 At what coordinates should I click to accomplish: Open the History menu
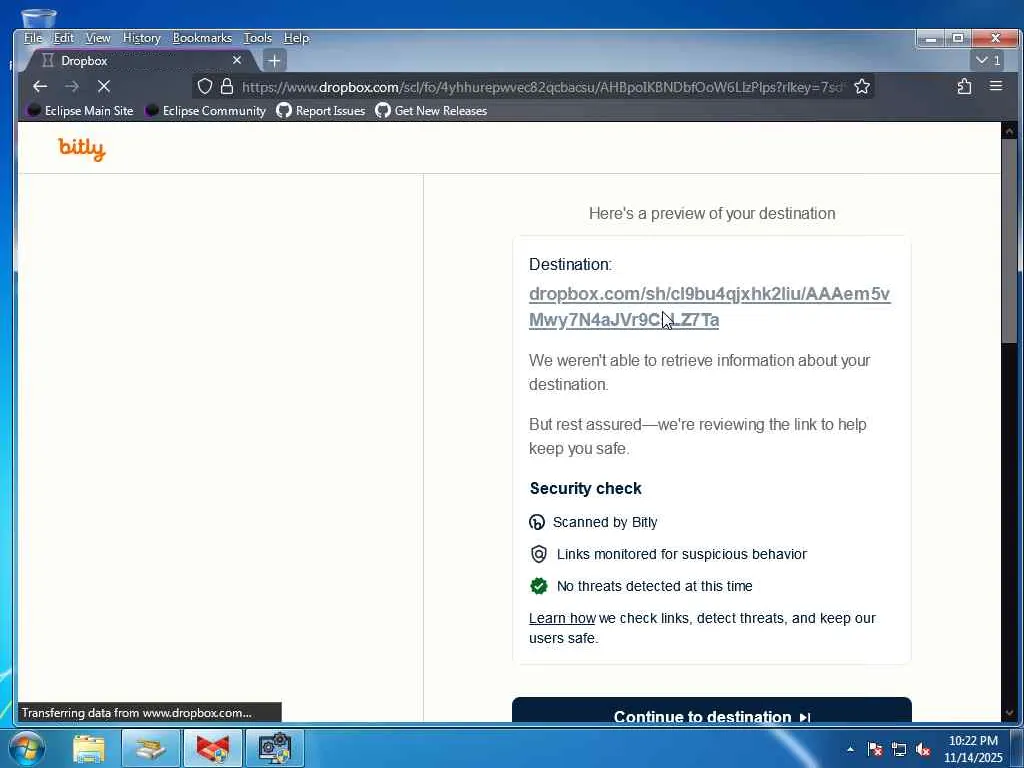[142, 38]
